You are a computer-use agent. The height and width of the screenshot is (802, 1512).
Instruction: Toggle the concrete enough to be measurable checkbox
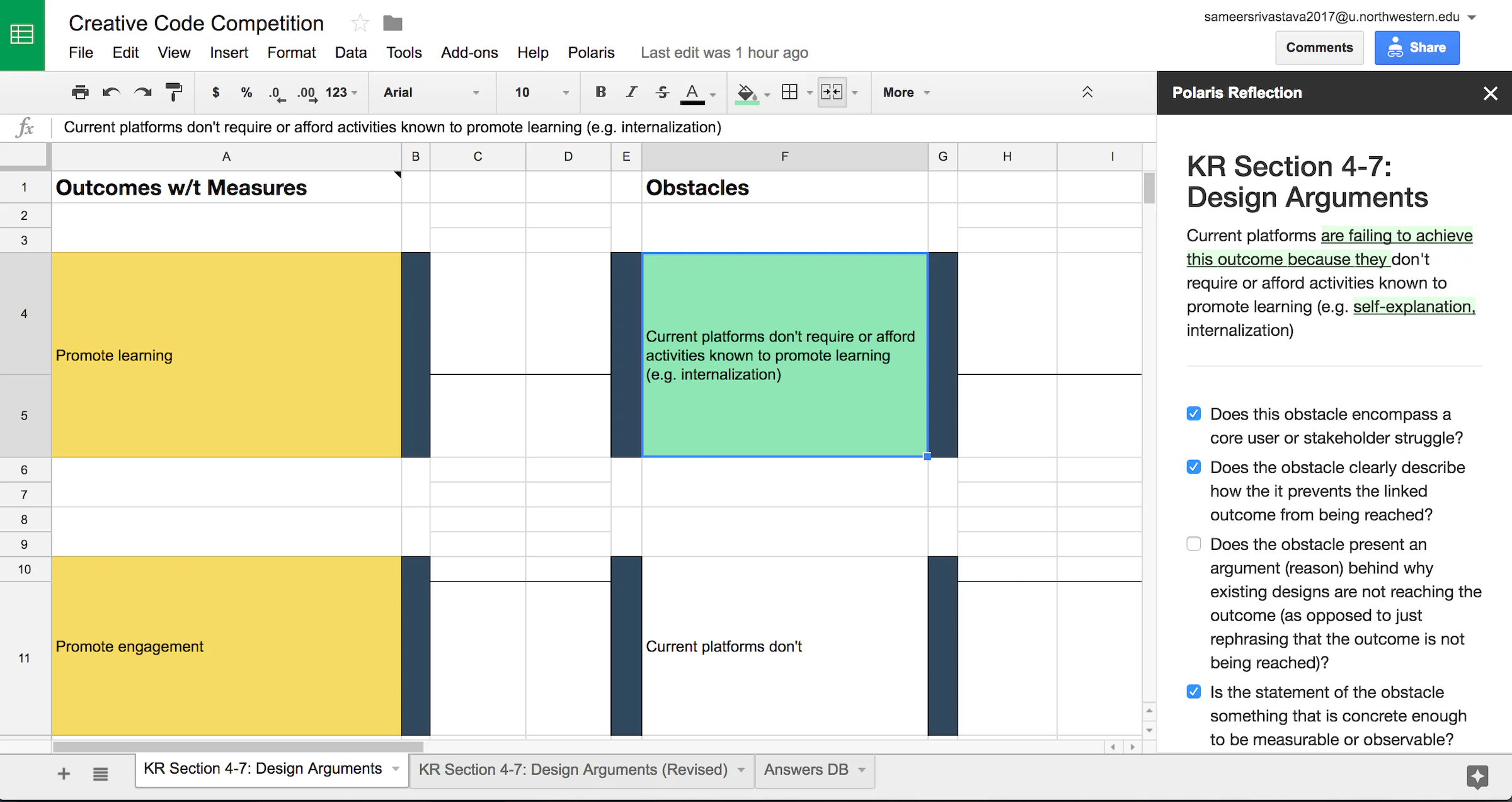[1193, 692]
